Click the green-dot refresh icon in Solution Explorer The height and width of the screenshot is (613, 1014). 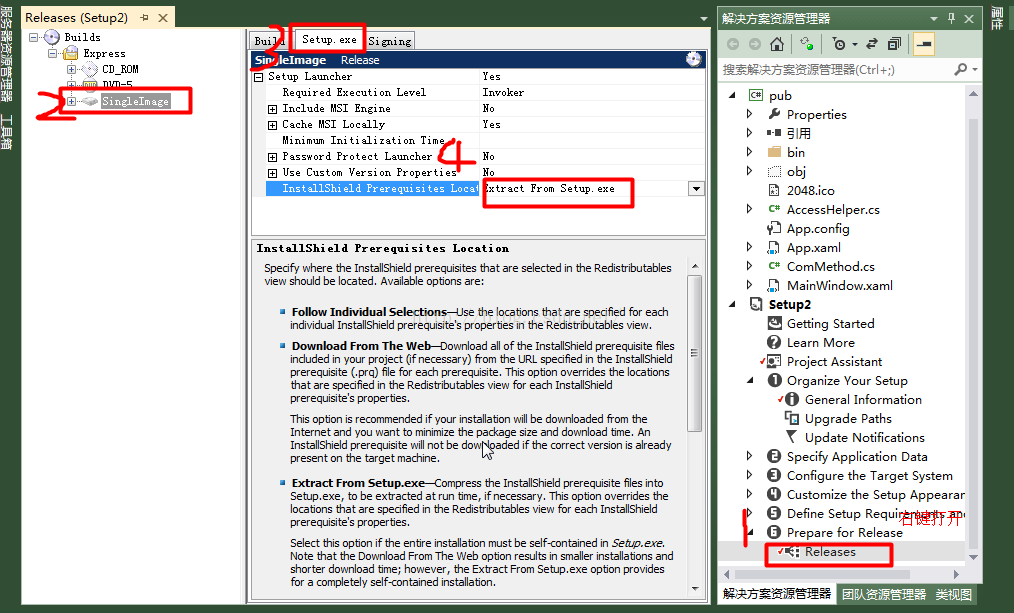pos(806,44)
